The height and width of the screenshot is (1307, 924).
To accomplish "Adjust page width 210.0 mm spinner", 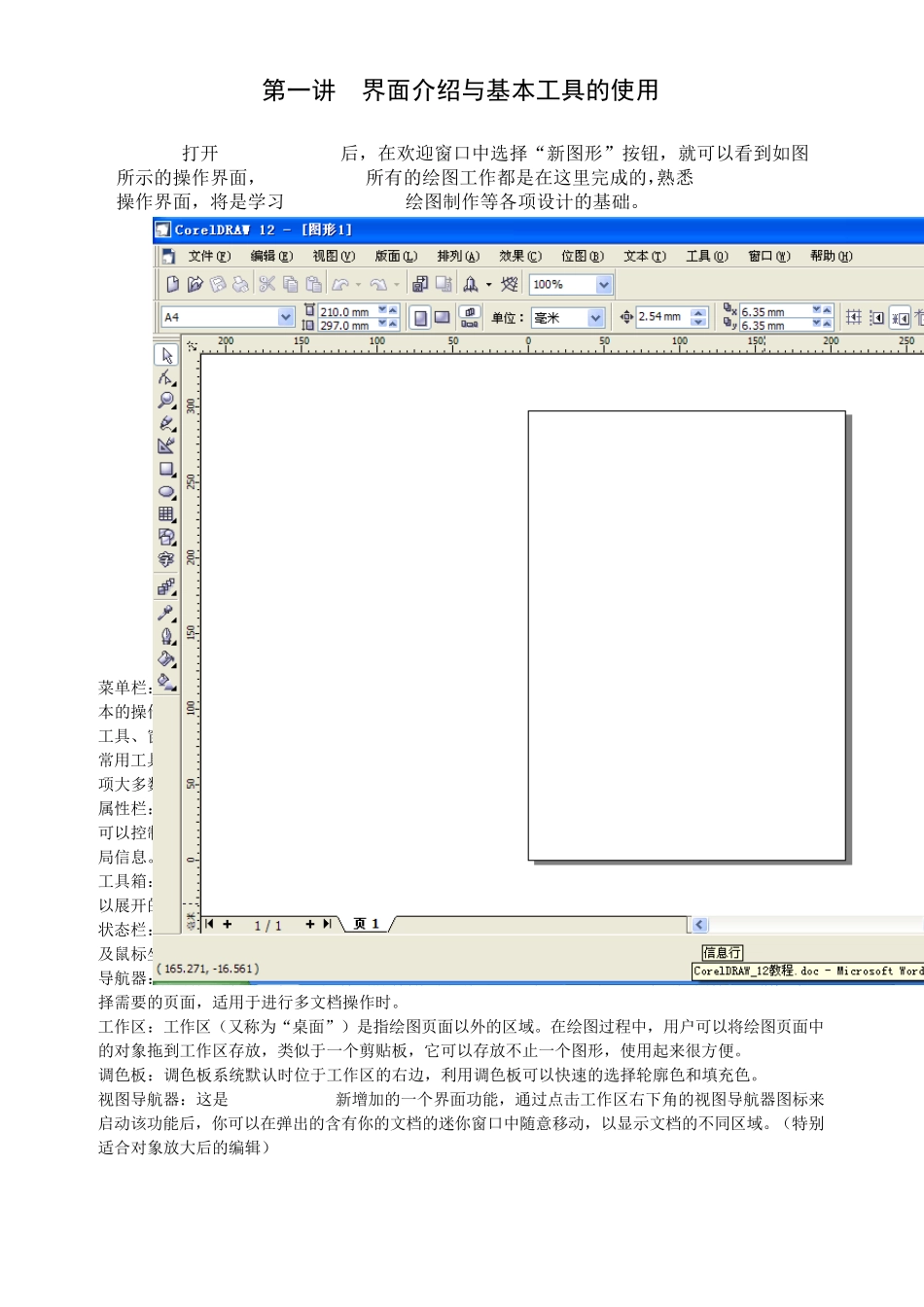I will tap(387, 311).
